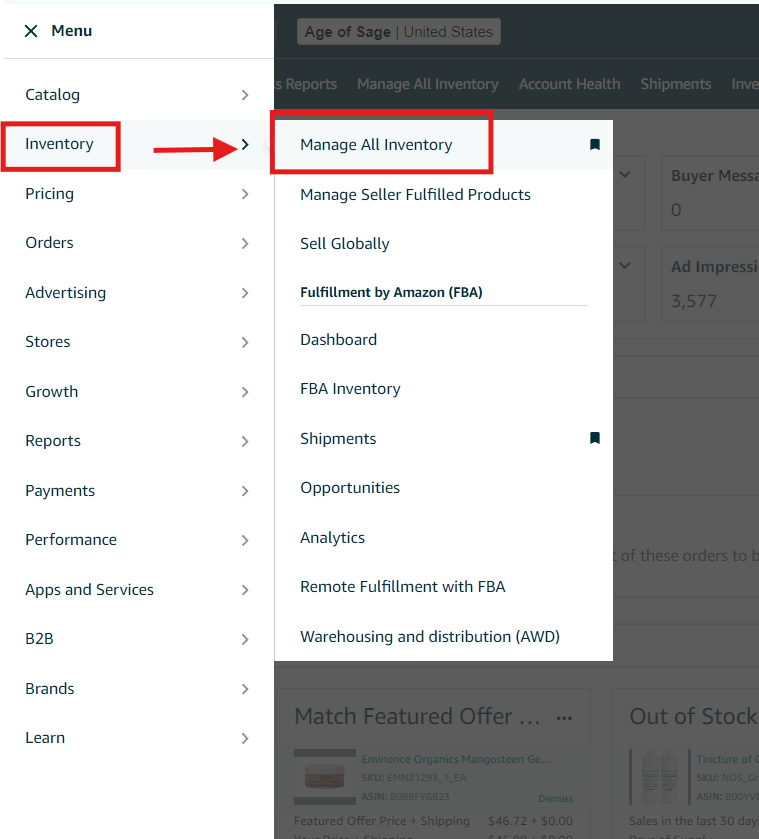Screen dimensions: 759x839
Task: Expand the Orders submenu arrow
Action: 245,243
